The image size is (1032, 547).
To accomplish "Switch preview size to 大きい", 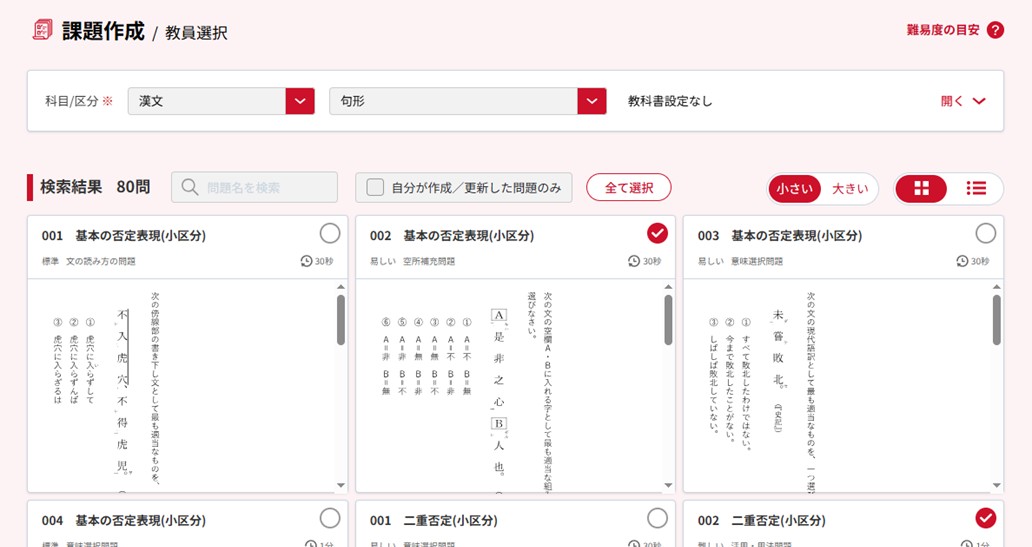I will (x=850, y=189).
